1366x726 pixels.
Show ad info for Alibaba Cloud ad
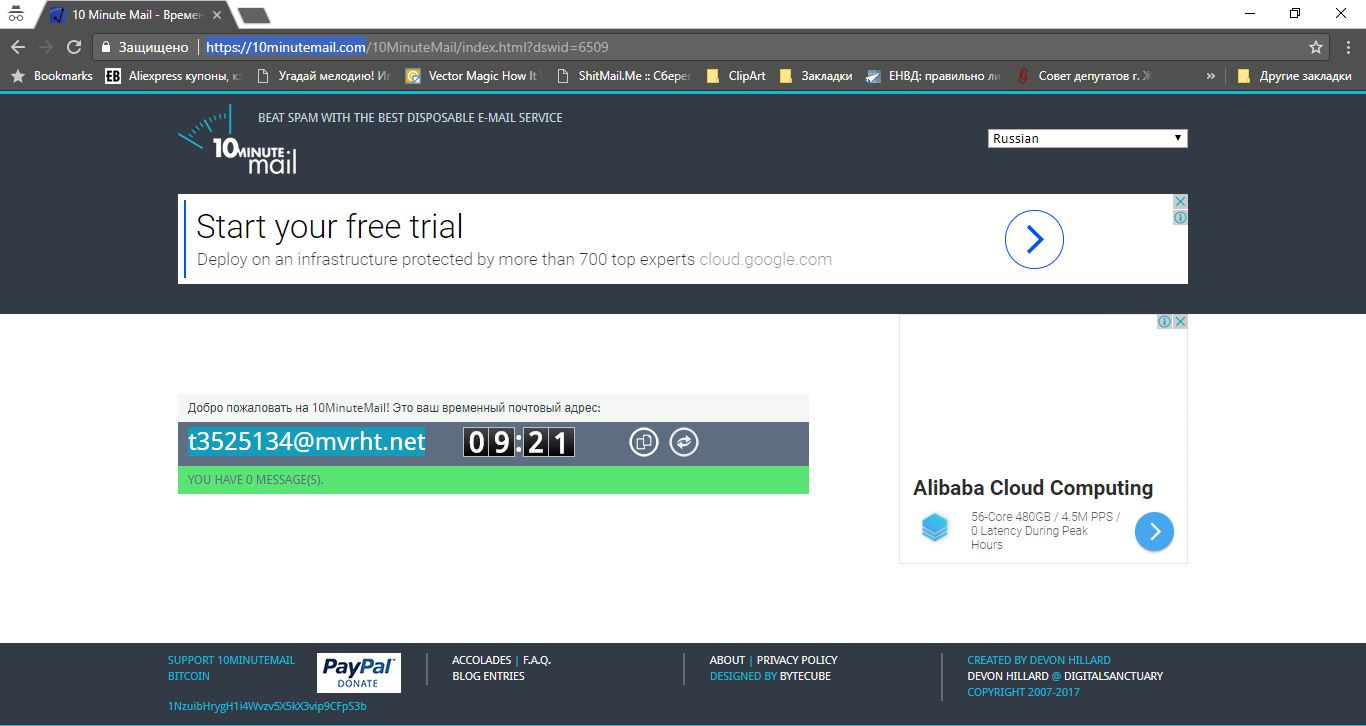click(x=1164, y=321)
